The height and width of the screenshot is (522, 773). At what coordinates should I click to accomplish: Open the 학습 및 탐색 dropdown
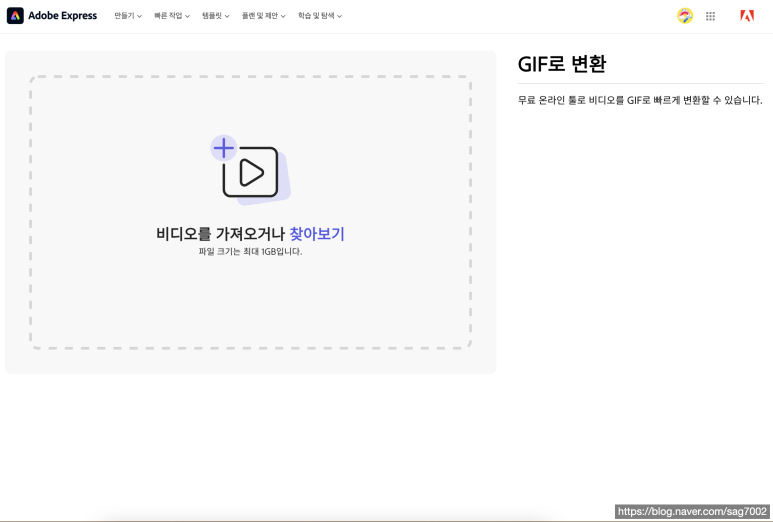320,16
